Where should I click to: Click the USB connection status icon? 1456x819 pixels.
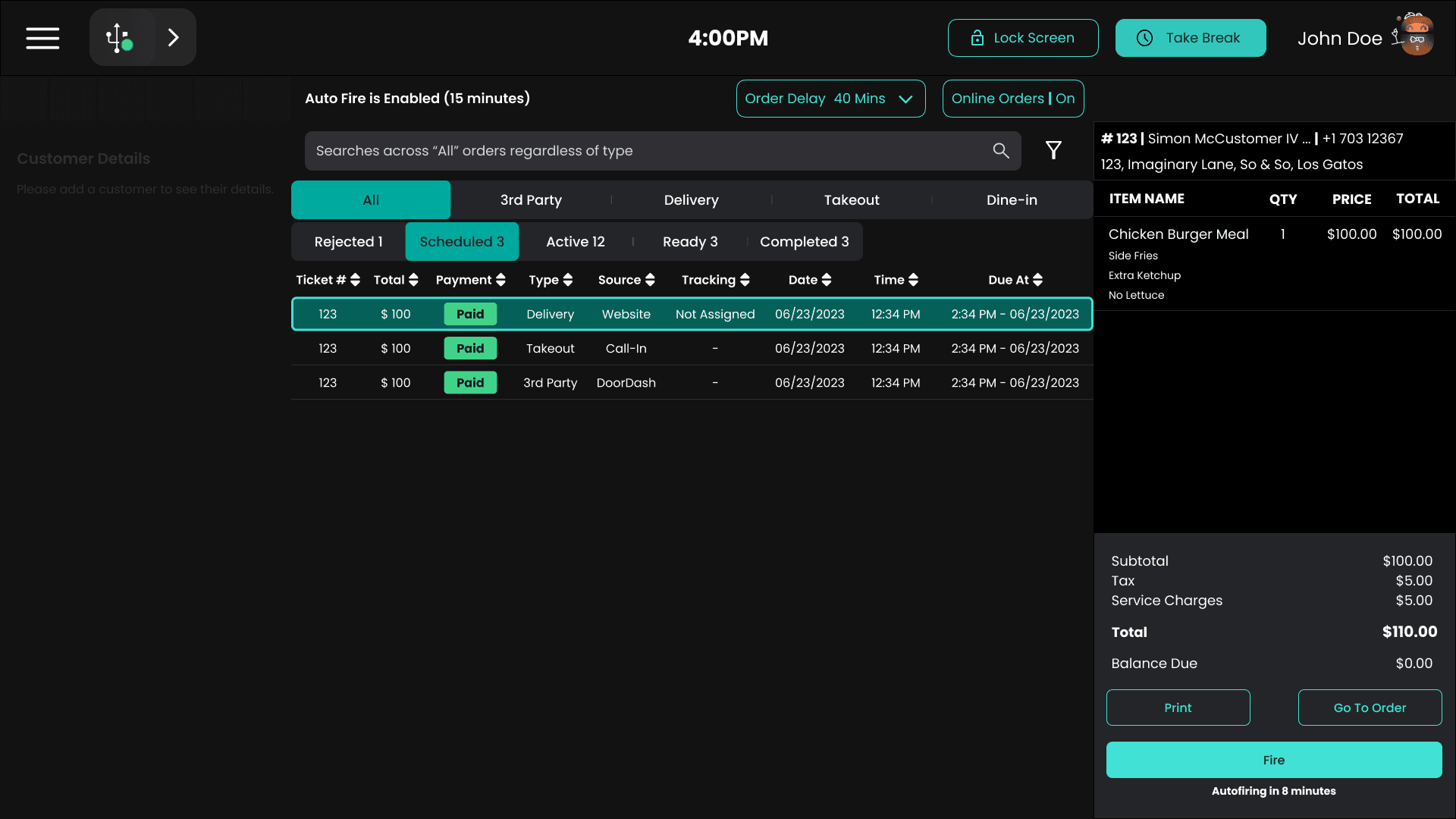[x=119, y=38]
